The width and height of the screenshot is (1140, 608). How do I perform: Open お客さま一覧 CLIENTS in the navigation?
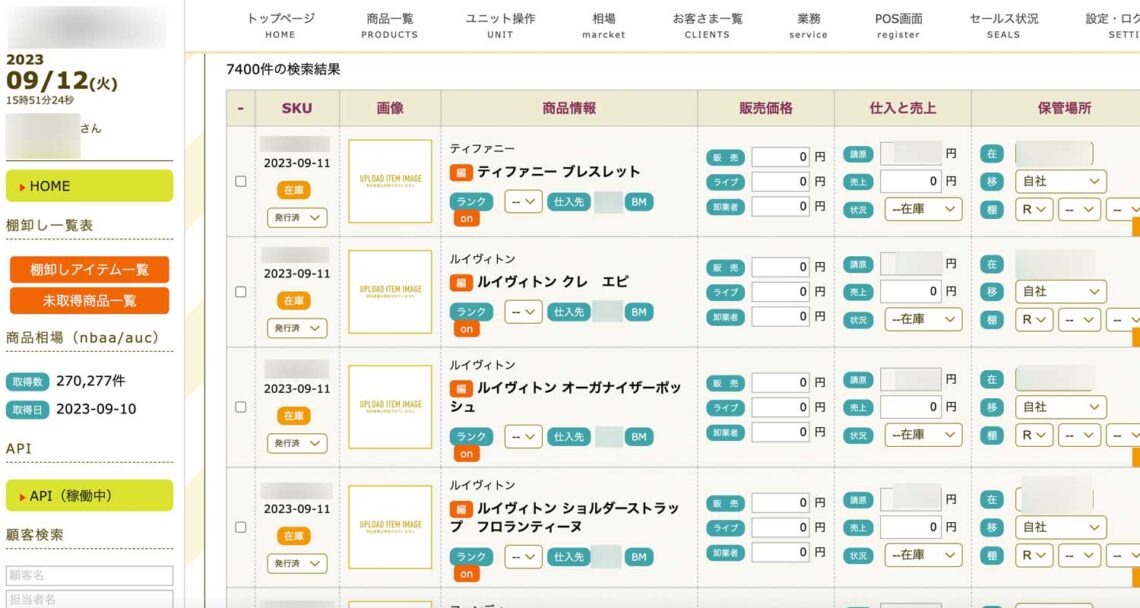[x=707, y=25]
